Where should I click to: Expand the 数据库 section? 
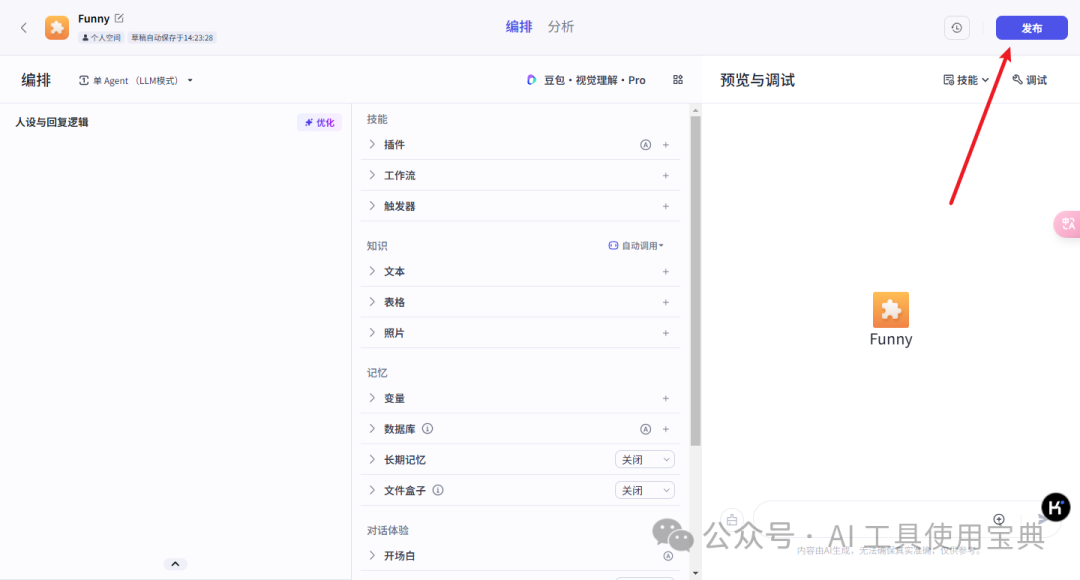tap(372, 428)
